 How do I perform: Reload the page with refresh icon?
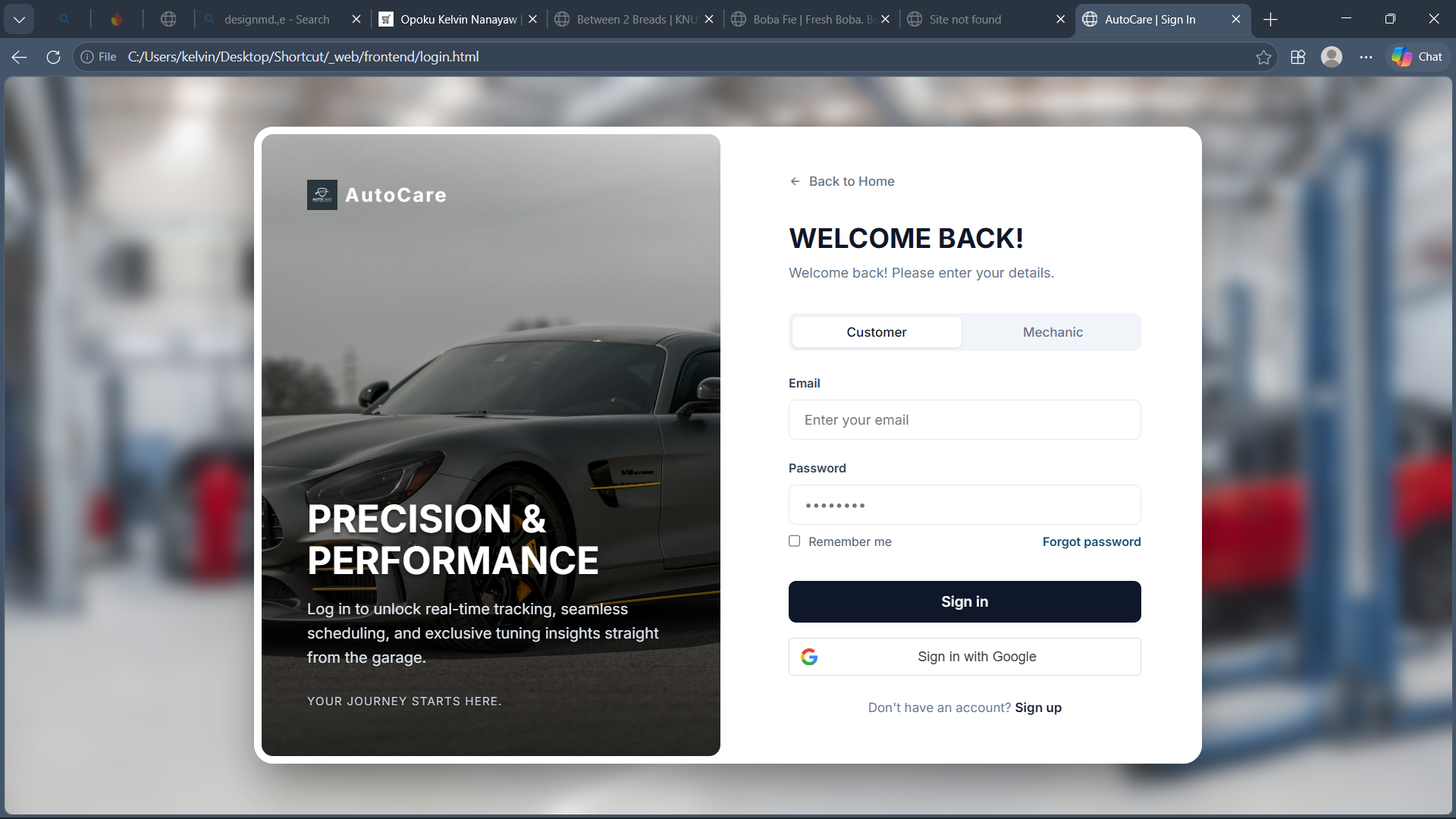[53, 57]
